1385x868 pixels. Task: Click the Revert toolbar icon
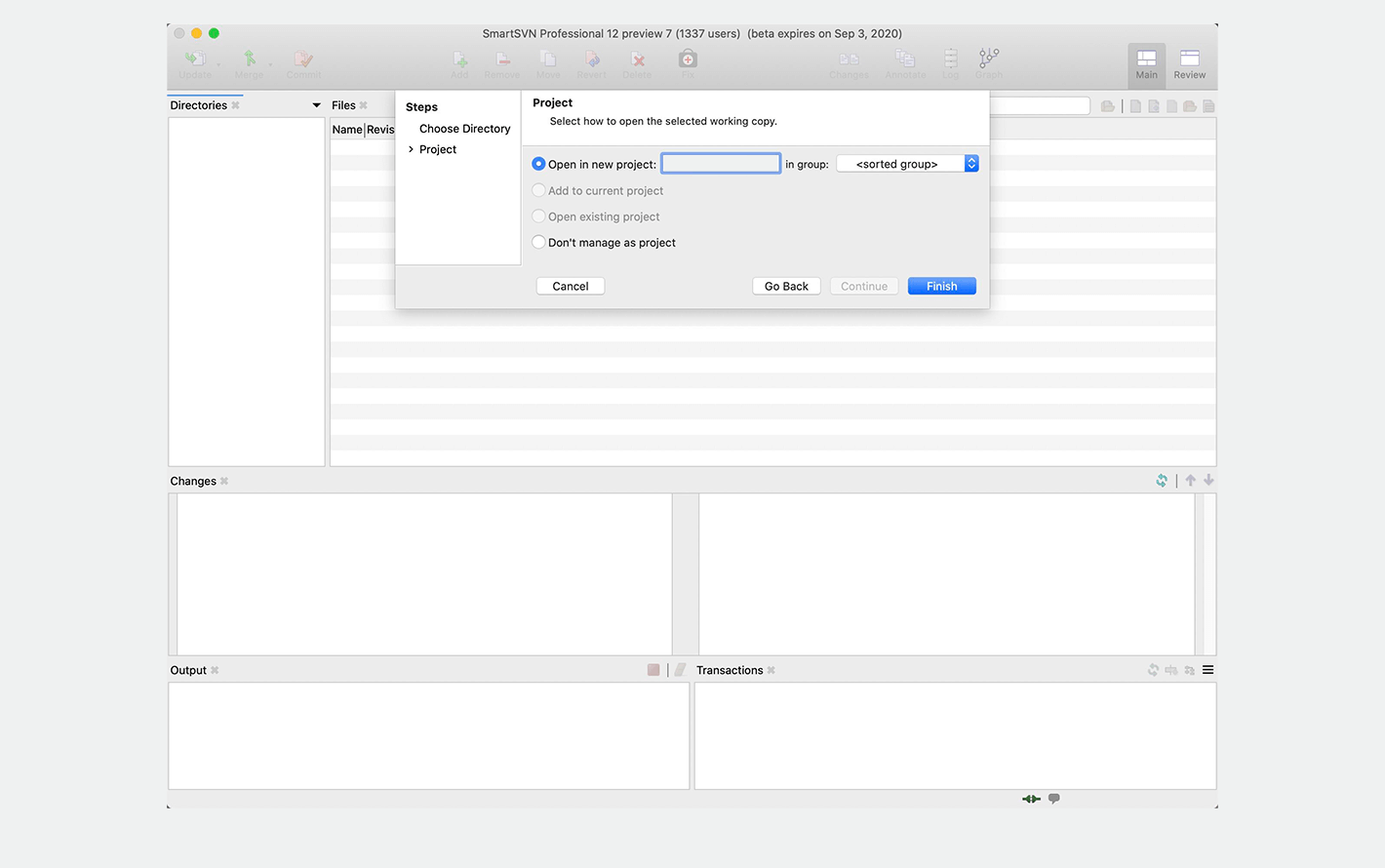click(591, 59)
